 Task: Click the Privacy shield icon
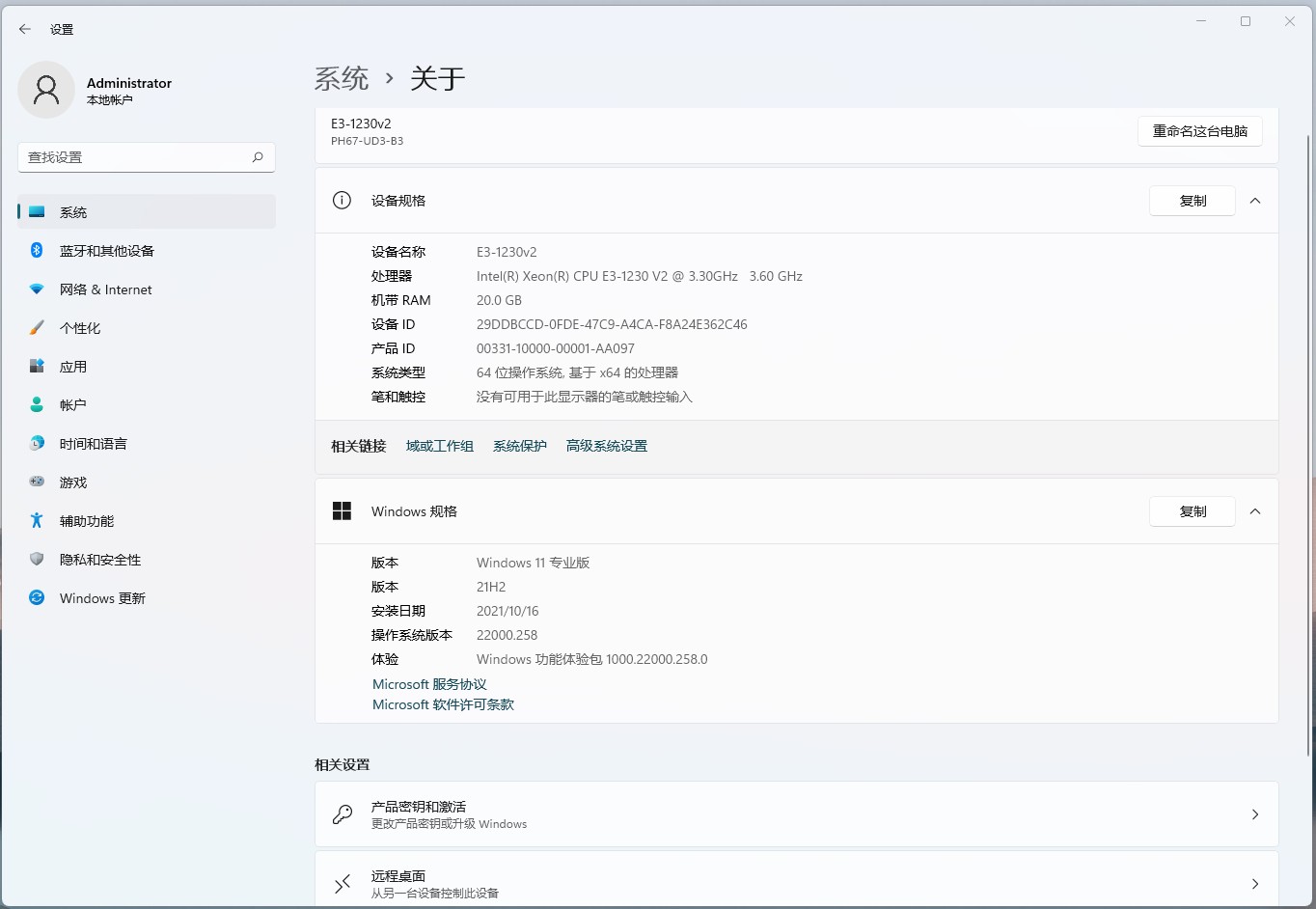(37, 559)
